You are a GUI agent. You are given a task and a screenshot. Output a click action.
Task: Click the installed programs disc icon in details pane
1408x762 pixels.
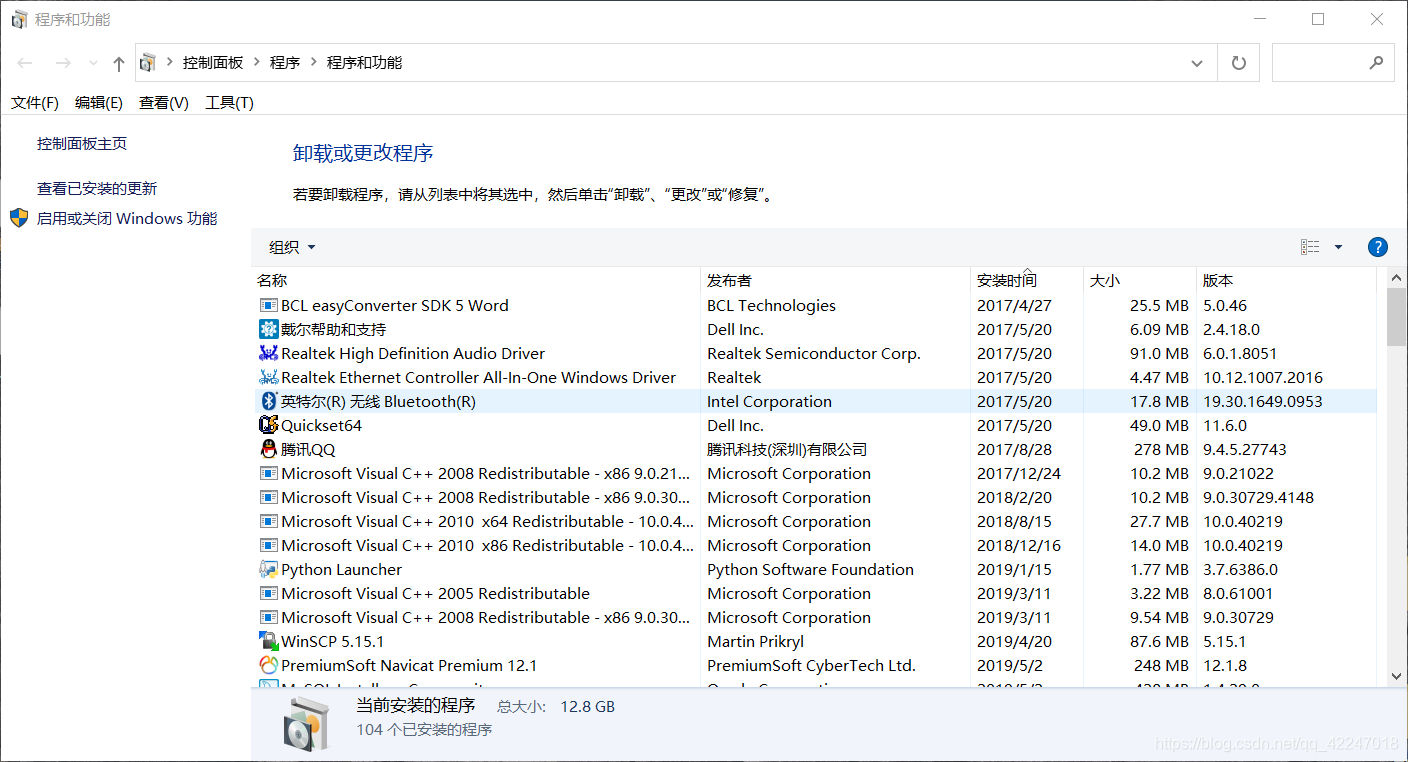(305, 724)
